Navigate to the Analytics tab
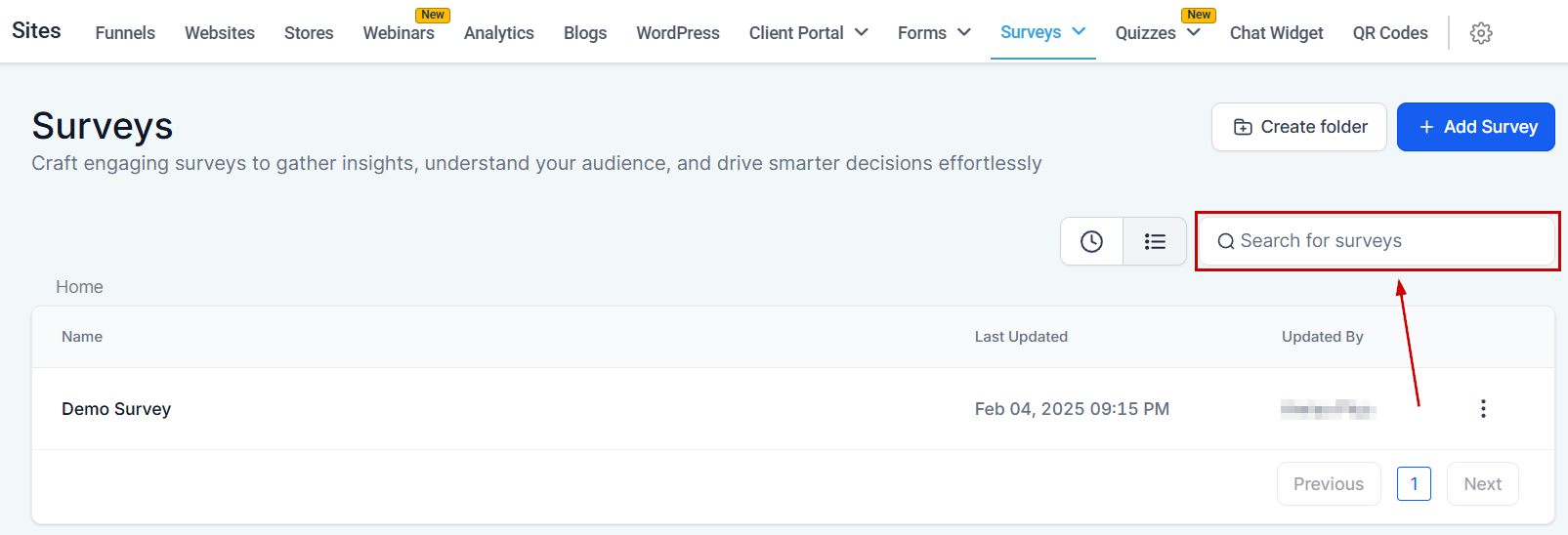Viewport: 1568px width, 535px height. [498, 33]
